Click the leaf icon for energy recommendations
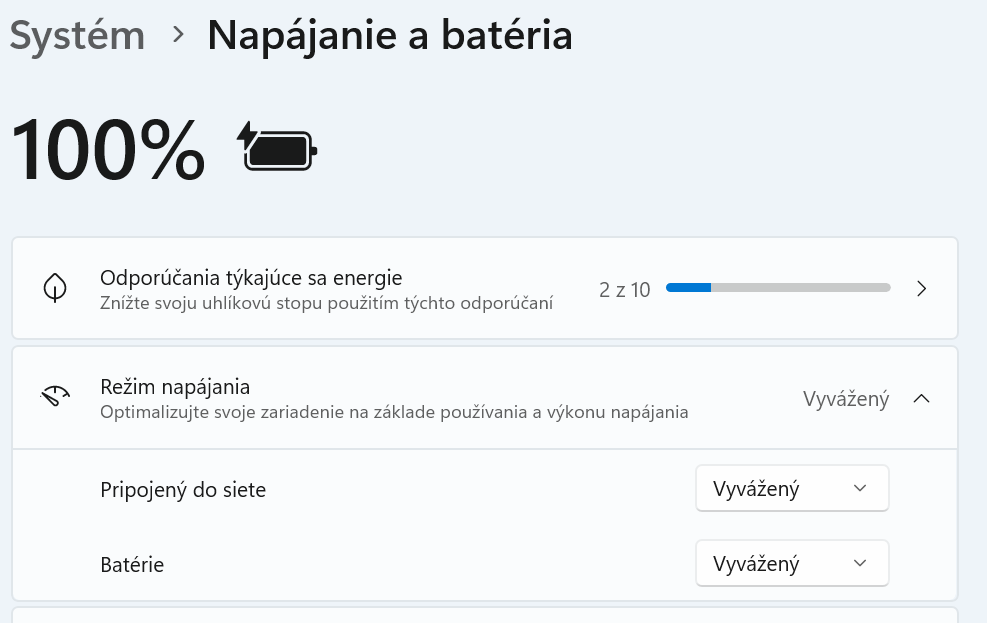Image resolution: width=987 pixels, height=623 pixels. [x=55, y=289]
